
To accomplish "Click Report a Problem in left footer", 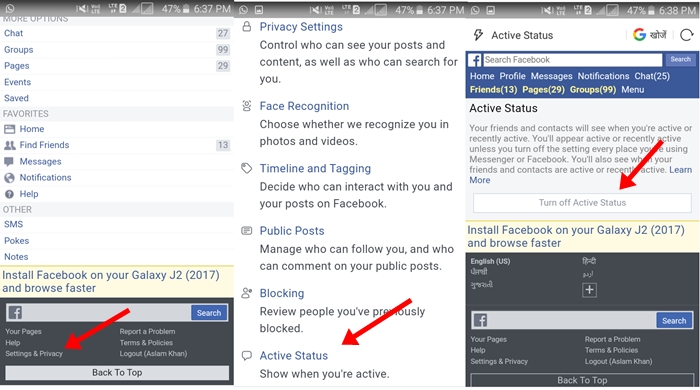I will [147, 332].
